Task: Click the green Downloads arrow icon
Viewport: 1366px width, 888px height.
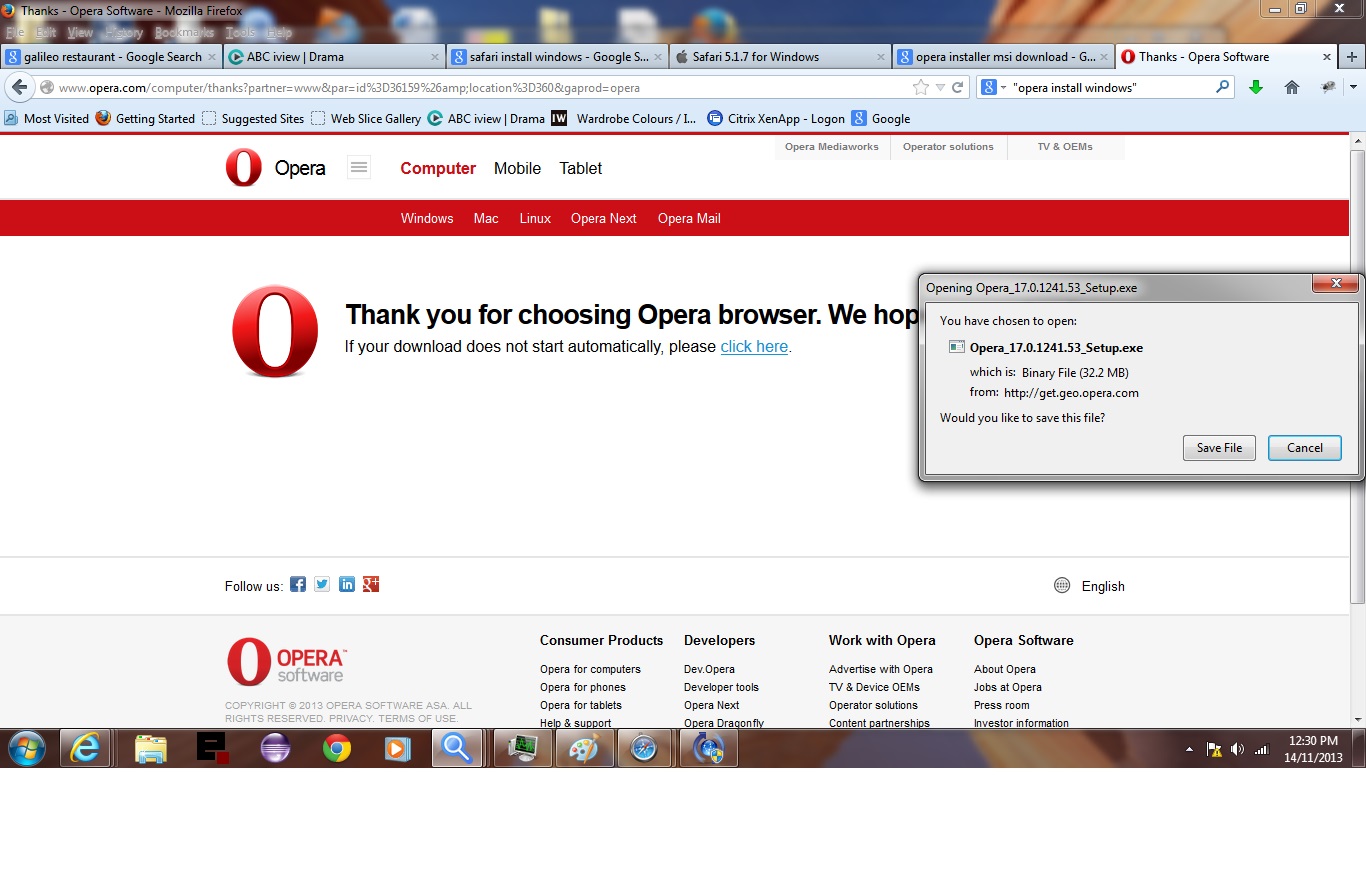Action: [1256, 87]
